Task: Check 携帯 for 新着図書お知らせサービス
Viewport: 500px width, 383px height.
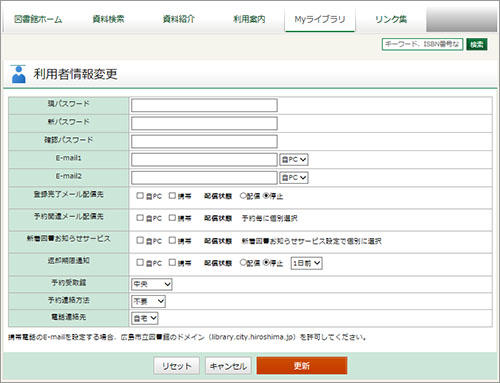Action: coord(172,240)
